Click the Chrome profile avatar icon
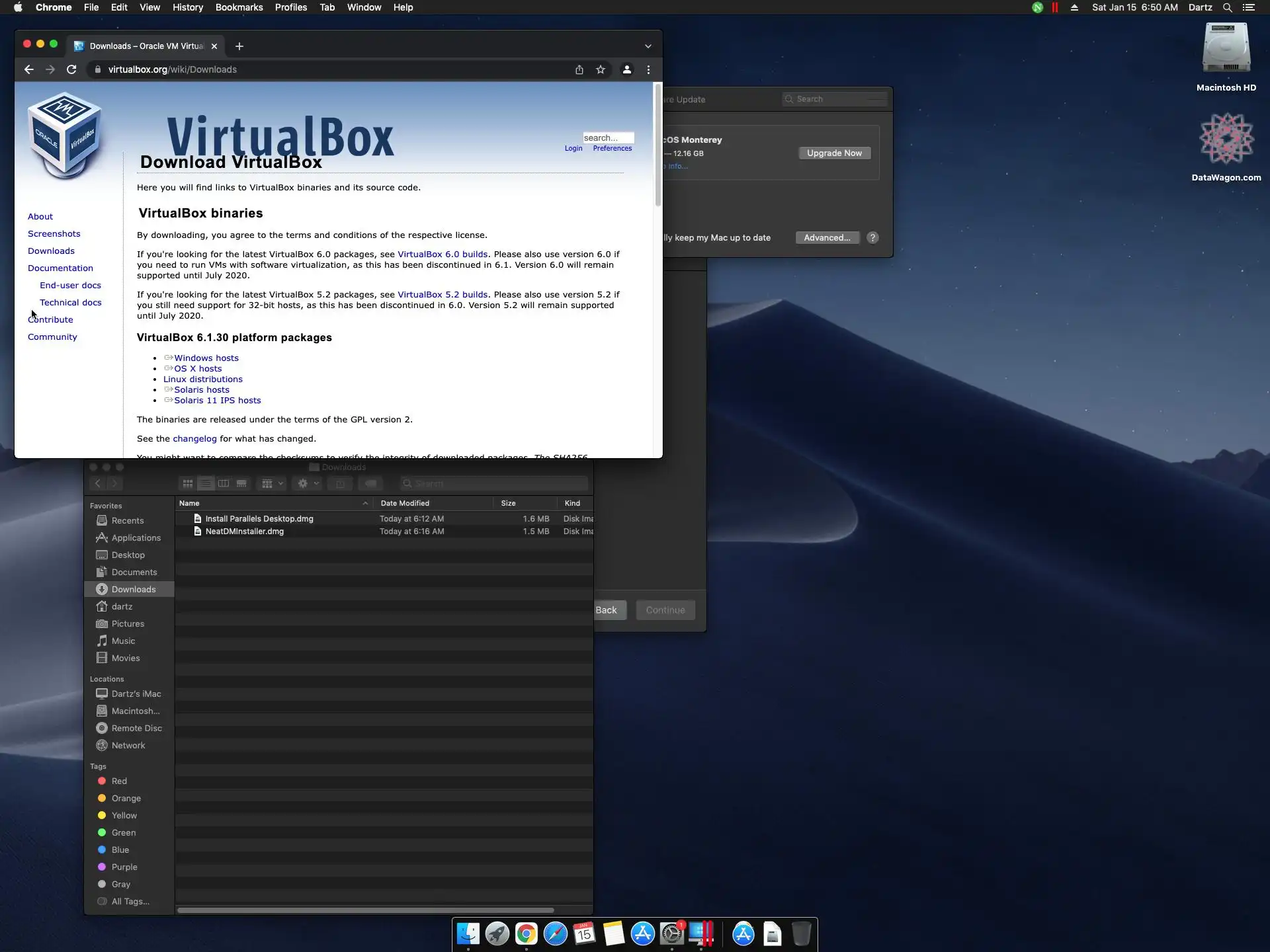Image resolution: width=1270 pixels, height=952 pixels. pyautogui.click(x=626, y=69)
